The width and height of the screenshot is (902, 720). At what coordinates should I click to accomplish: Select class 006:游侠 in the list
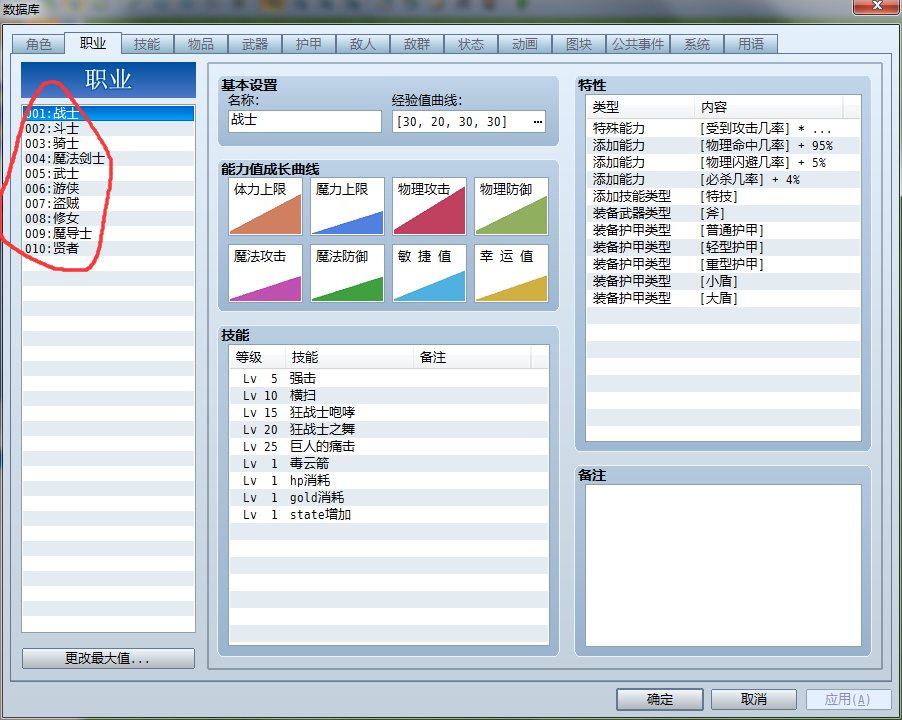(x=108, y=188)
